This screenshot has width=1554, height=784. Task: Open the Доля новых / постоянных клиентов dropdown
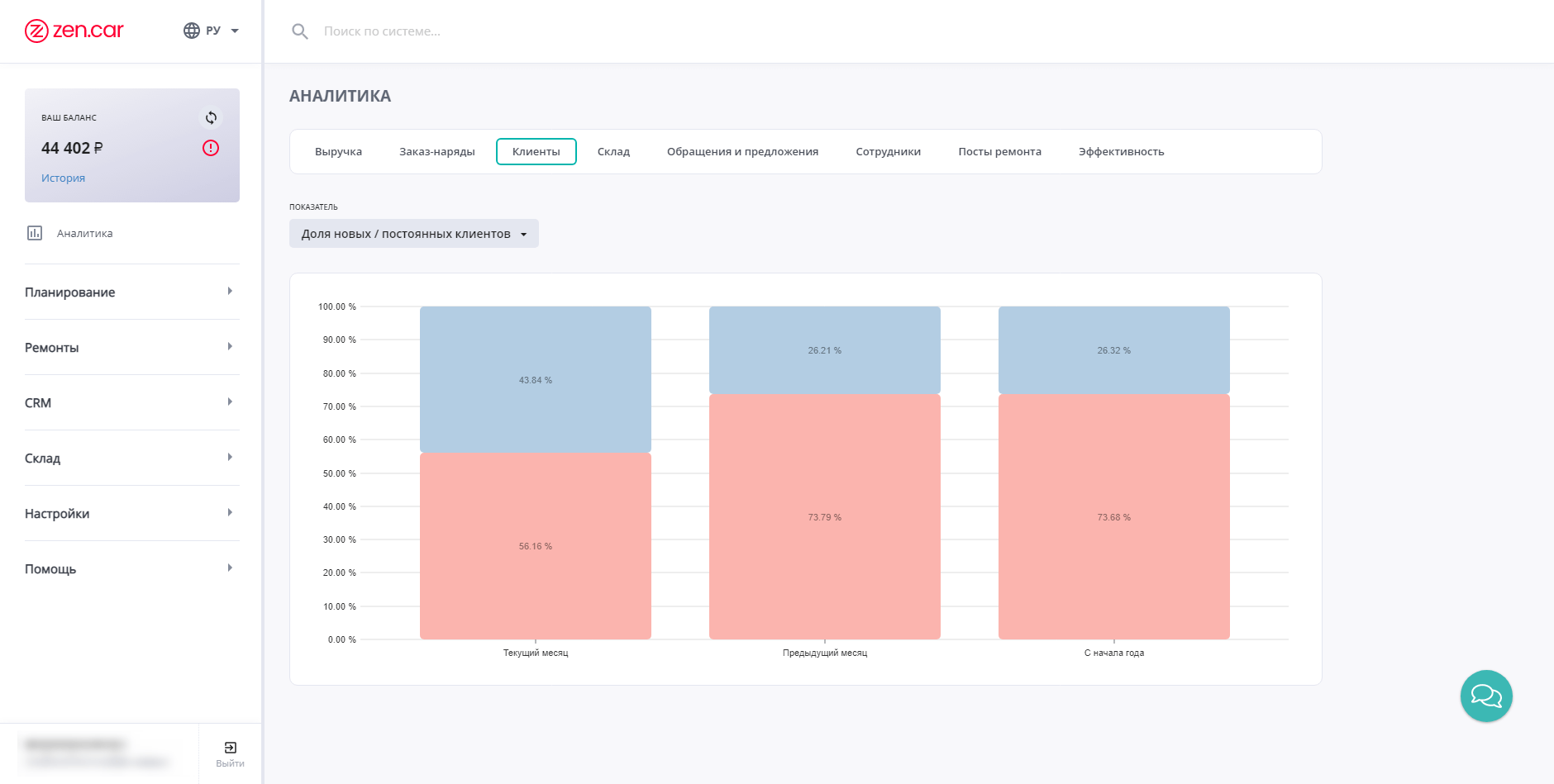coord(414,233)
